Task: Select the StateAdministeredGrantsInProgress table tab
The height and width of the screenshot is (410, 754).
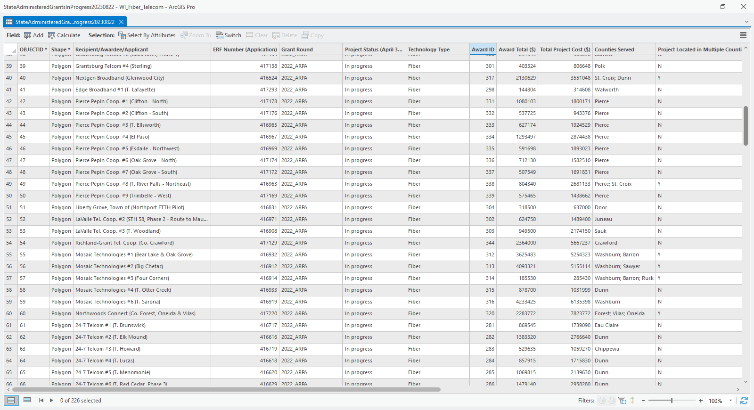Action: (x=58, y=20)
